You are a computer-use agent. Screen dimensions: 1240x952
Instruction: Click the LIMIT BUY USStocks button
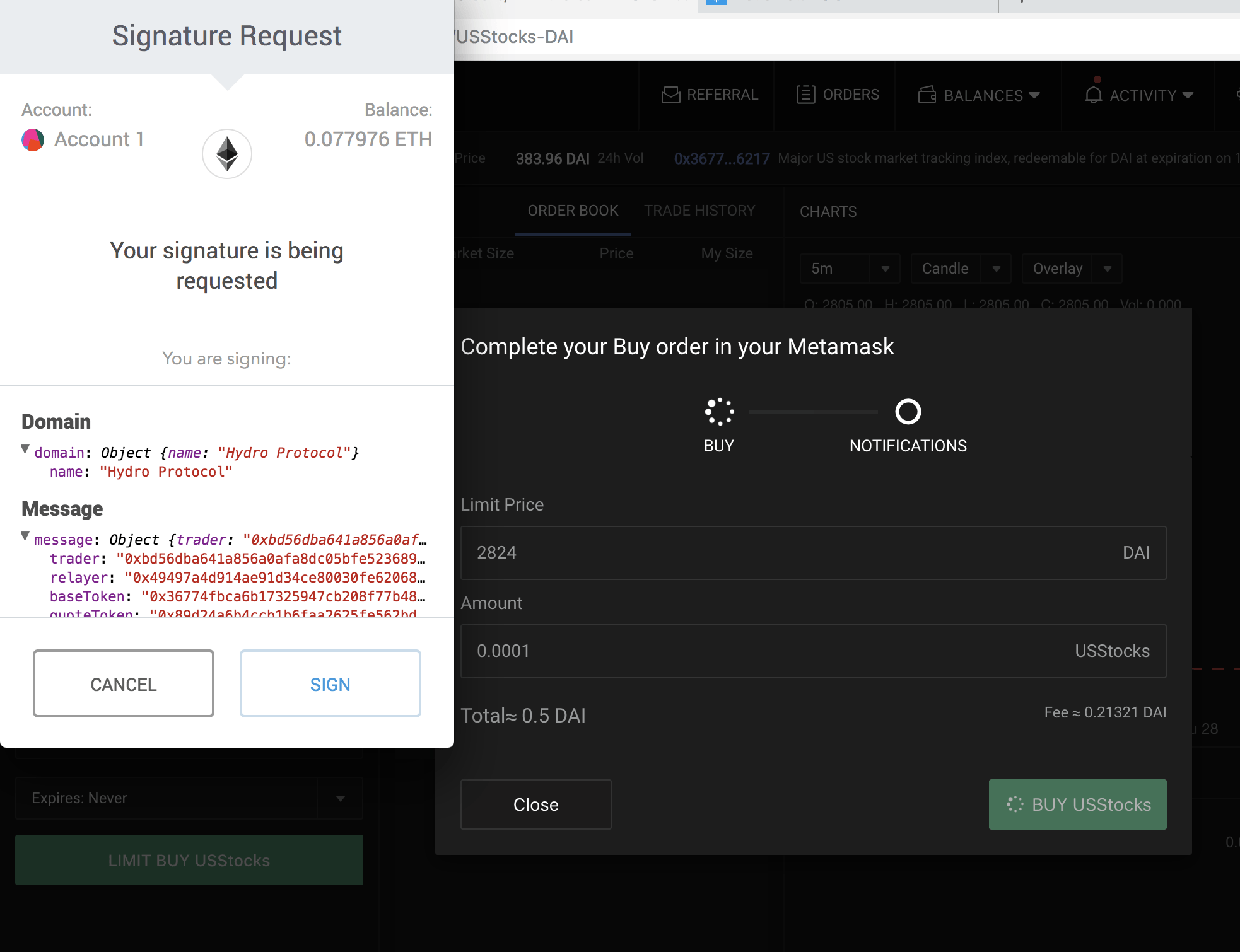tap(189, 860)
